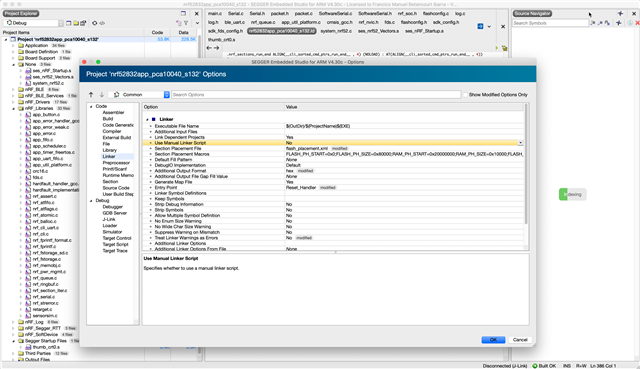
Task: Select Debugger under Debug category
Action: click(113, 207)
